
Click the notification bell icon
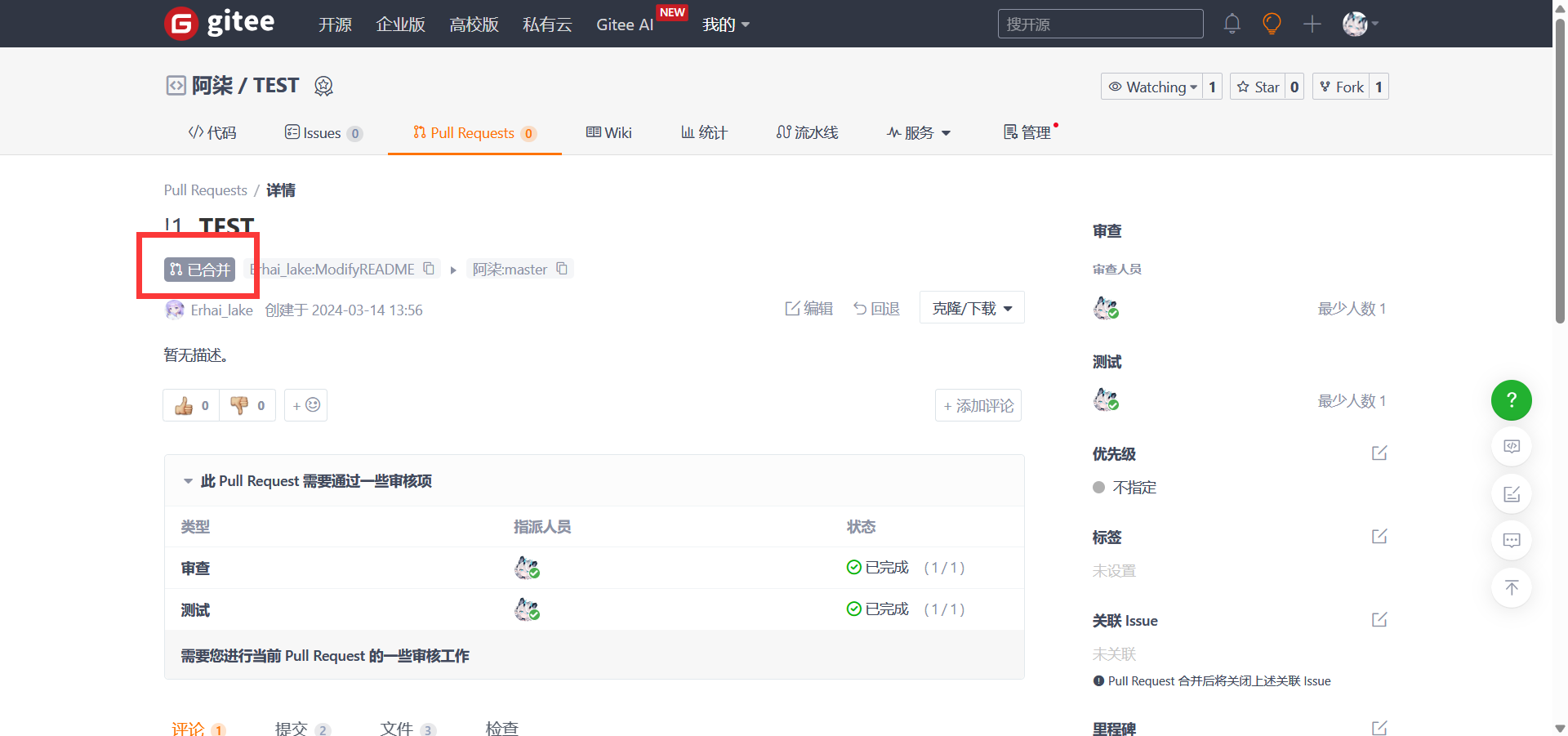point(1232,24)
